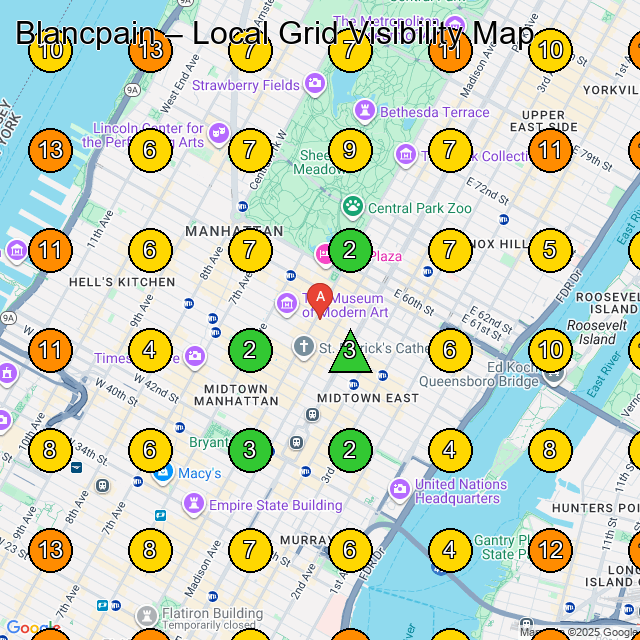Viewport: 640px width, 640px height.
Task: Select the orange grid marker showing 12
Action: click(550, 550)
